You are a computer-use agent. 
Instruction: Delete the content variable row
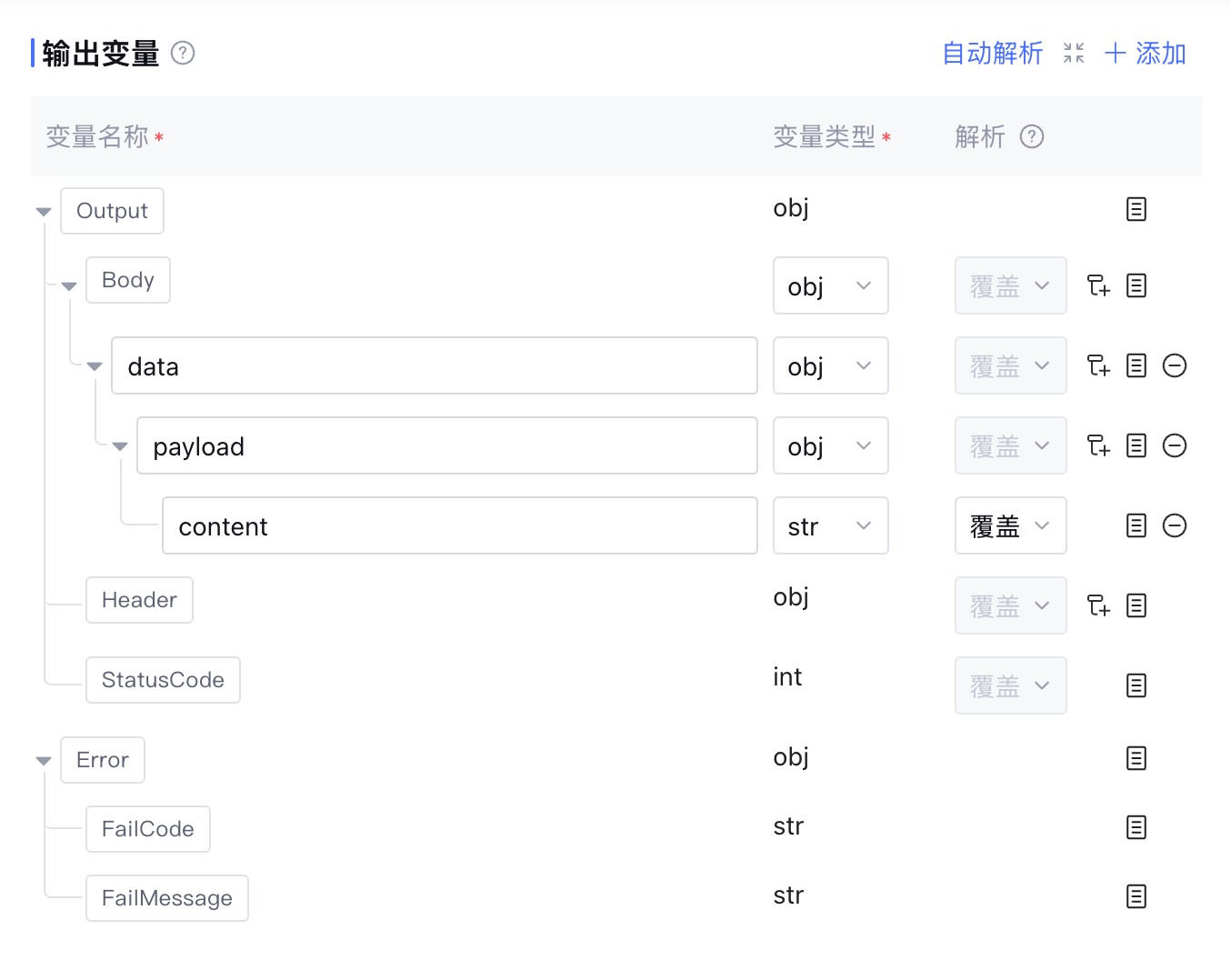coord(1175,526)
